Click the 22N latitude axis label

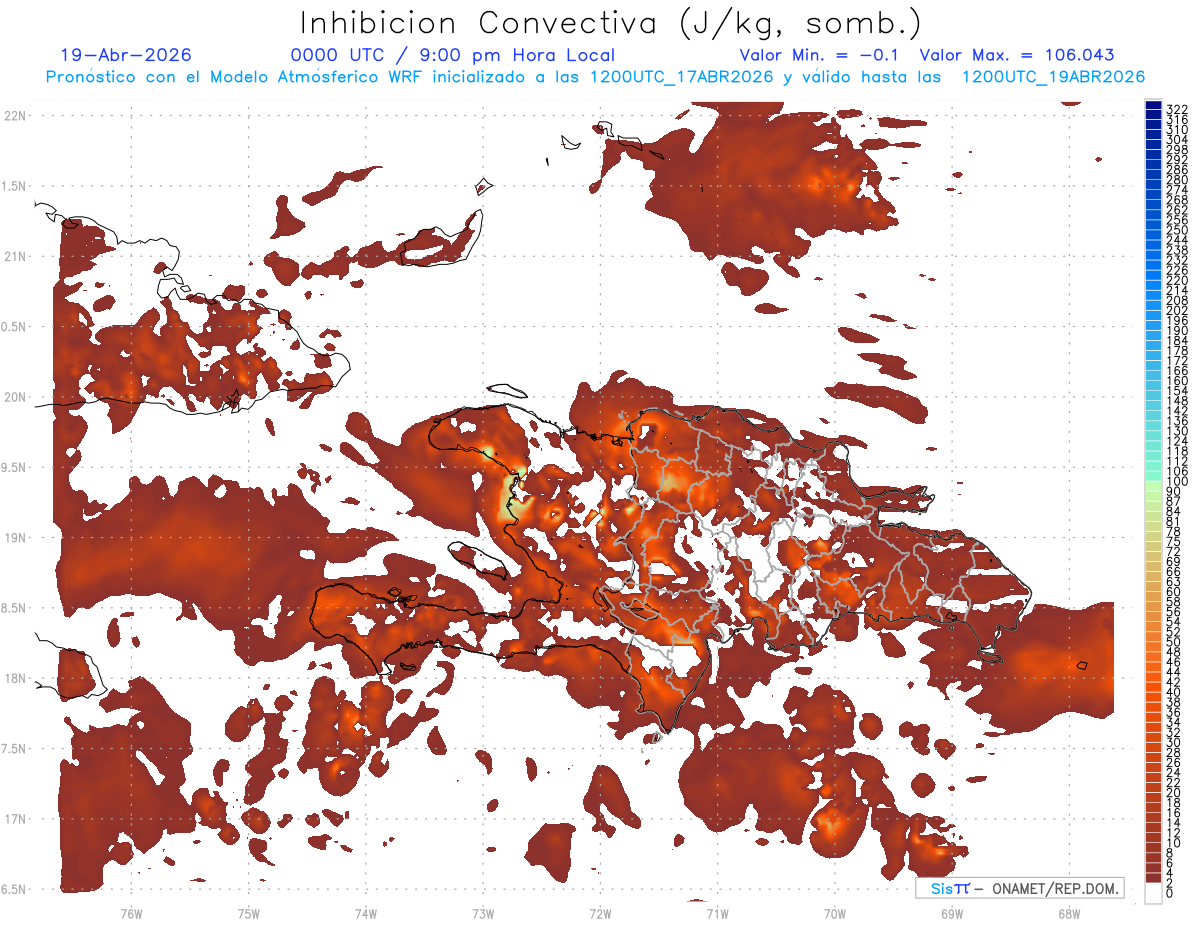coord(15,115)
